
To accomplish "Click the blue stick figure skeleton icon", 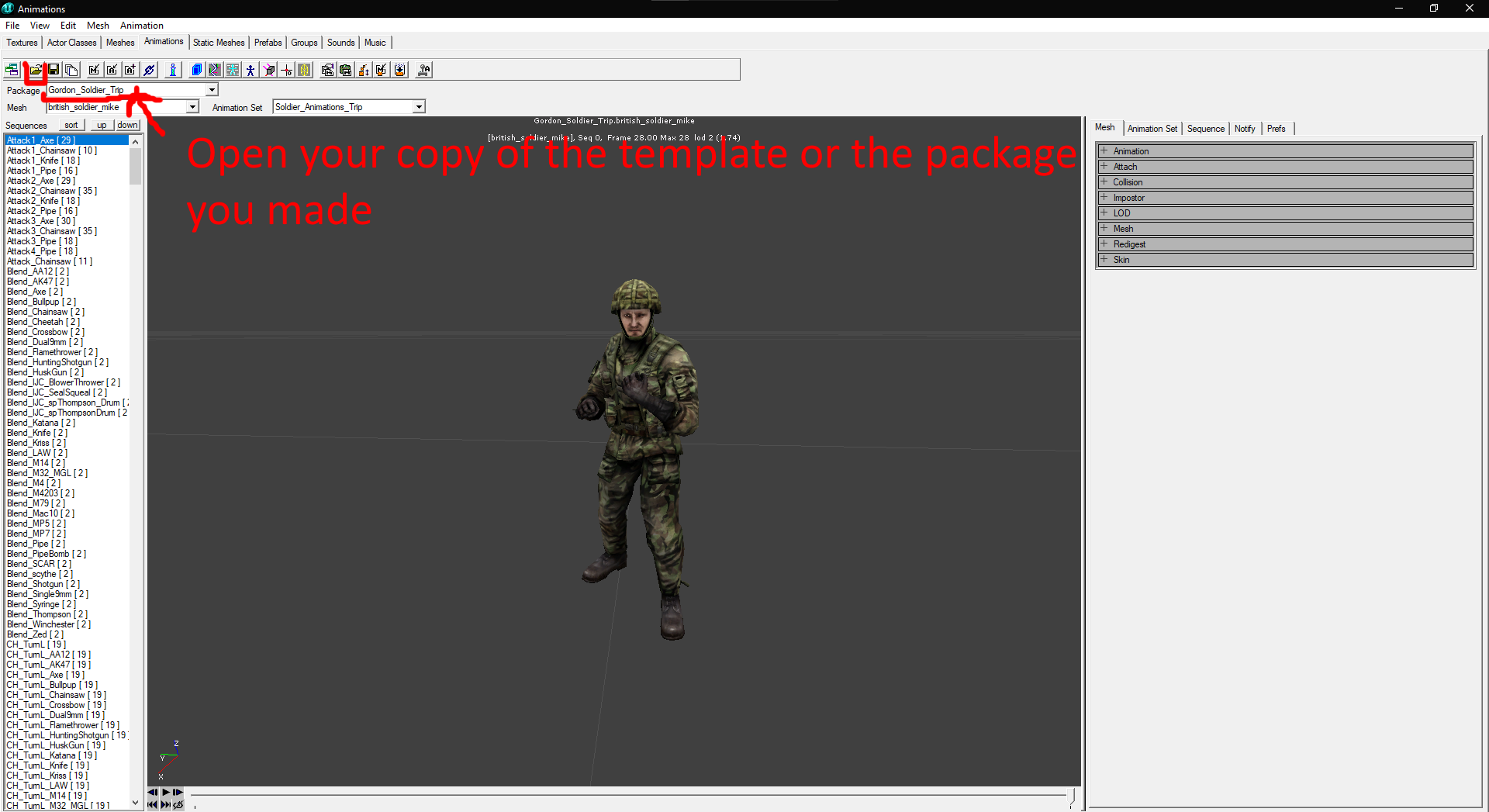I will (x=250, y=70).
